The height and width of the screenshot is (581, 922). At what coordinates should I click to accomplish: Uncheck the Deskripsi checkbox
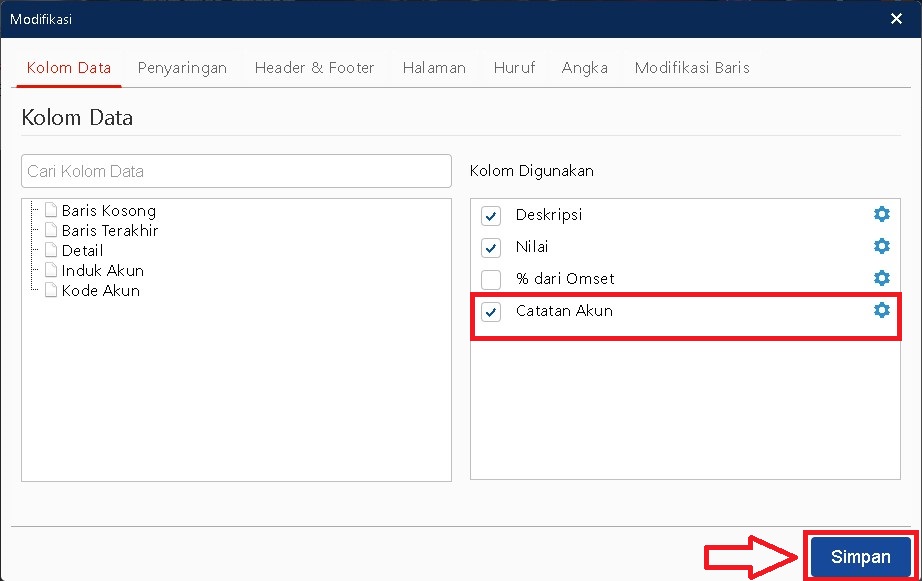[491, 216]
